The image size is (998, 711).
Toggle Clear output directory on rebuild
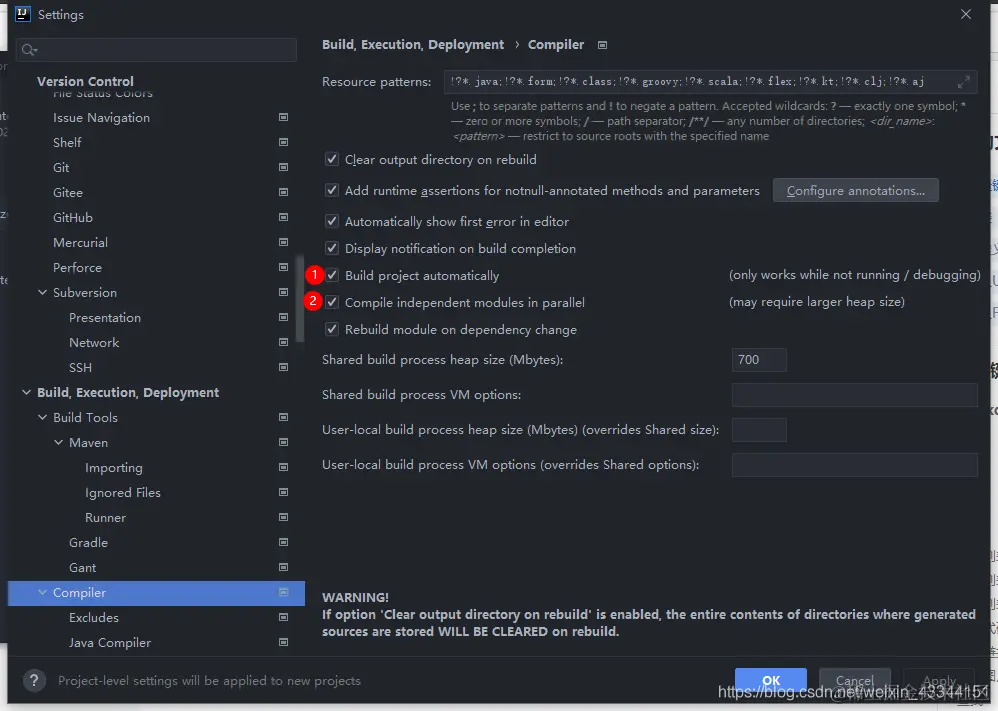click(332, 159)
